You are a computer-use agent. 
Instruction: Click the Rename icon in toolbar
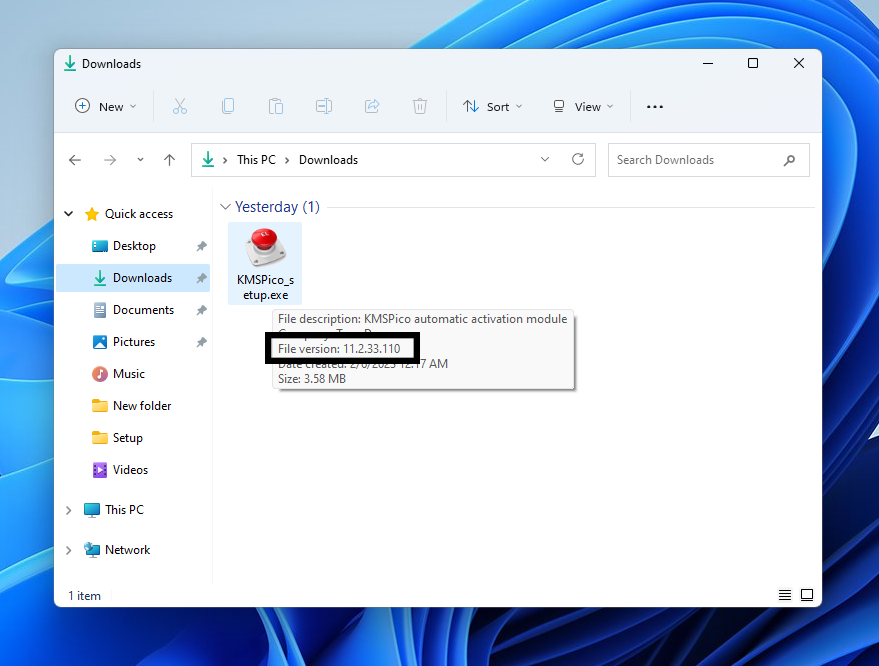click(324, 106)
